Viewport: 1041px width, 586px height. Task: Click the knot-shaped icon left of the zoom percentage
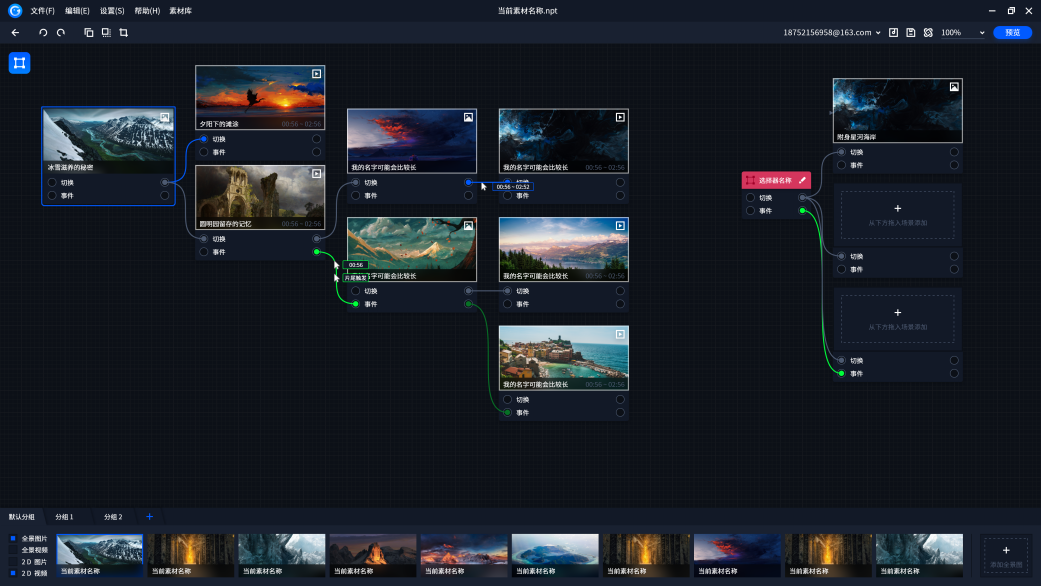(x=928, y=32)
